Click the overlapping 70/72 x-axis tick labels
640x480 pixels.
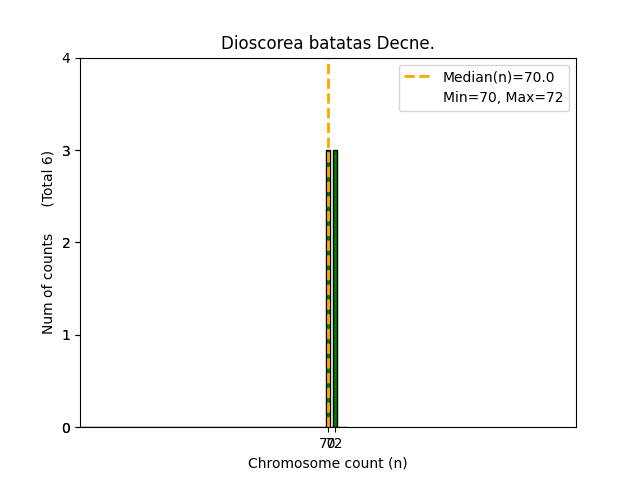331,443
